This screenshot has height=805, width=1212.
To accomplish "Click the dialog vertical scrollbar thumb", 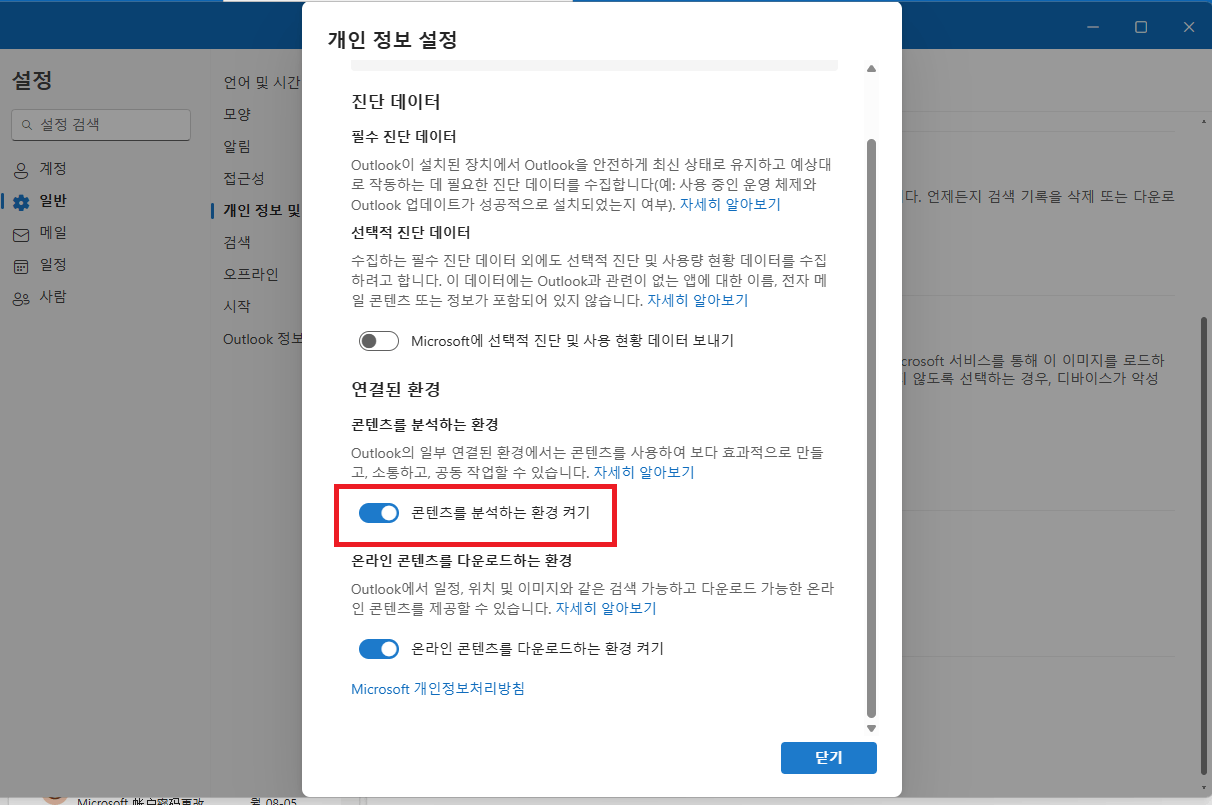I will 871,428.
